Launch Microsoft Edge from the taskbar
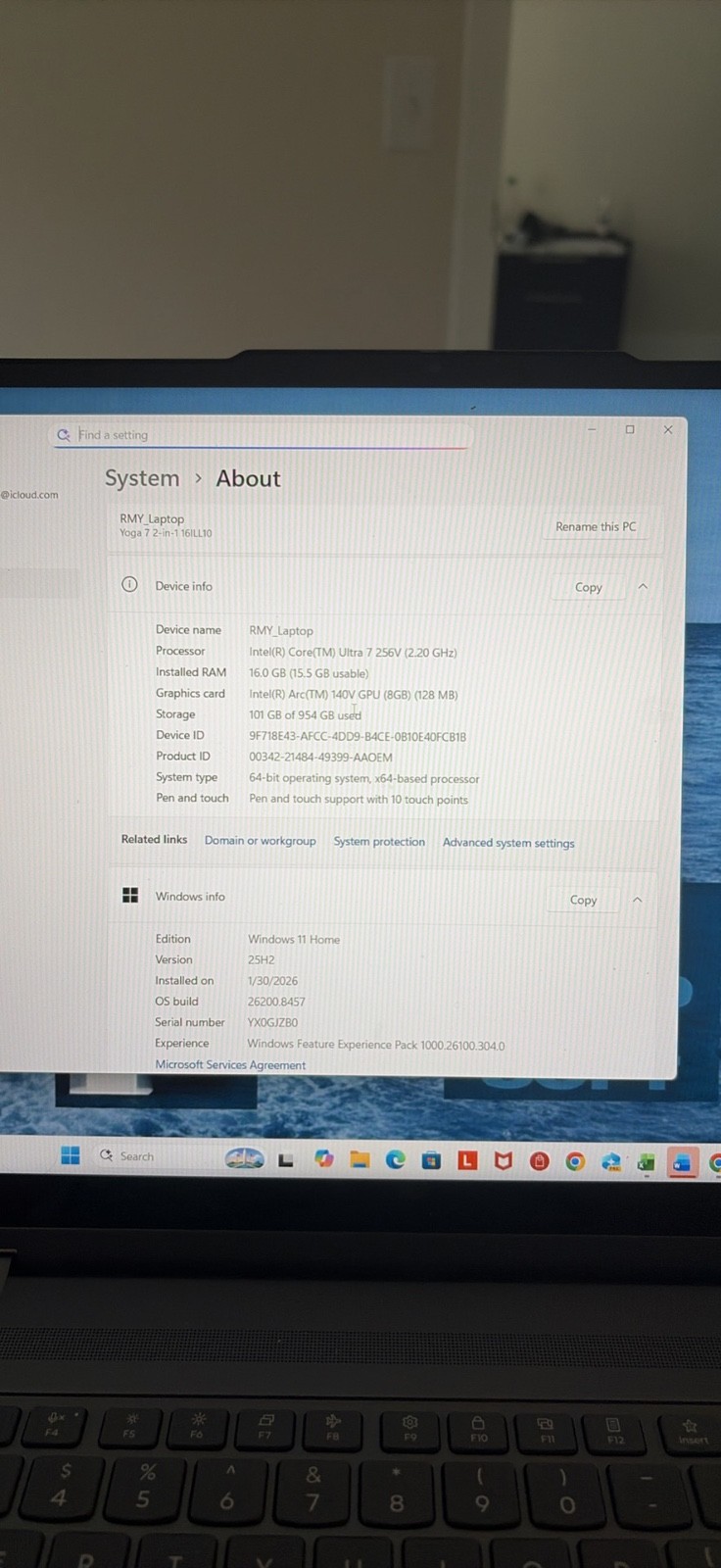 point(396,1160)
